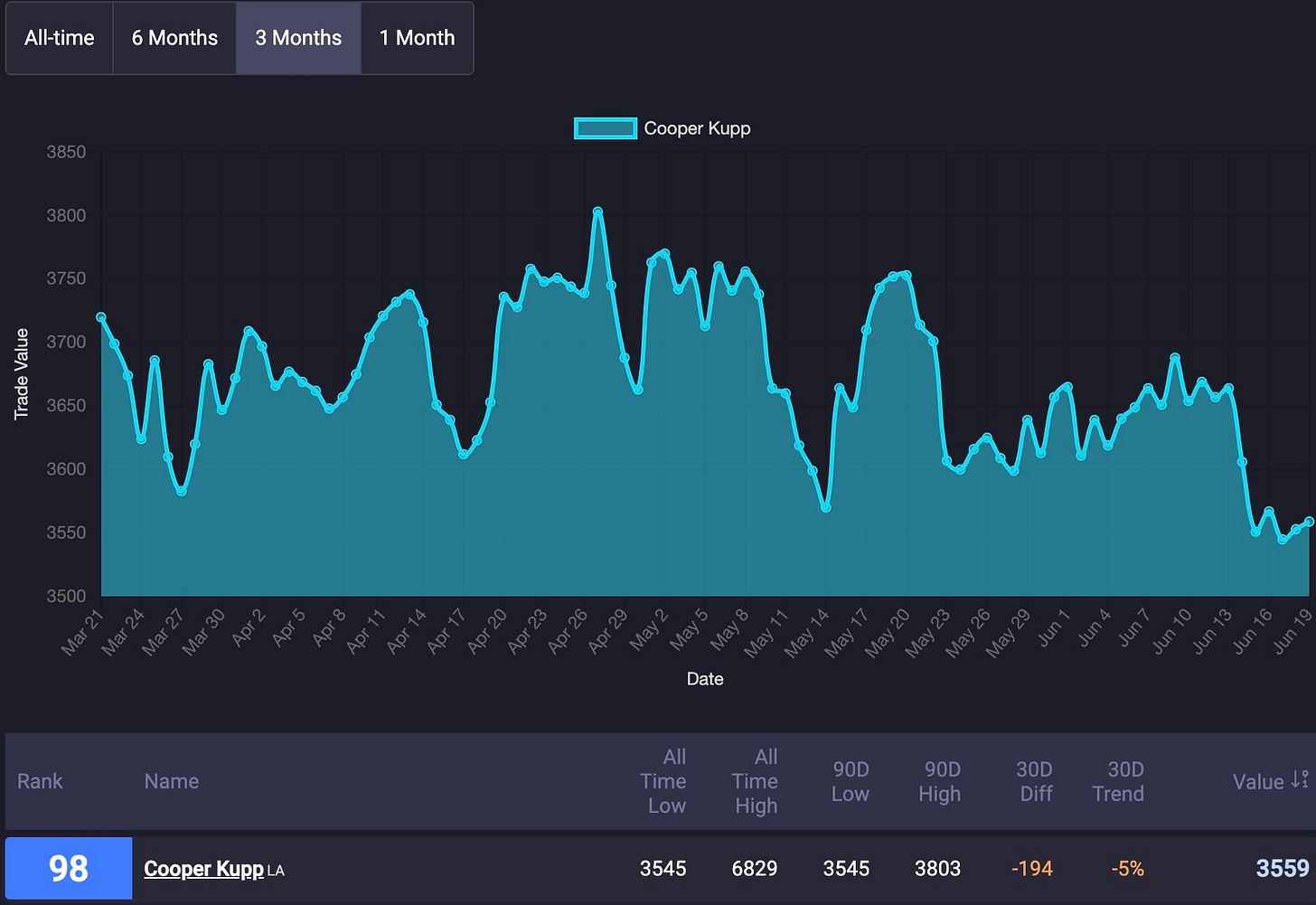
Task: Click the first data point at Mar 21
Action: click(101, 317)
